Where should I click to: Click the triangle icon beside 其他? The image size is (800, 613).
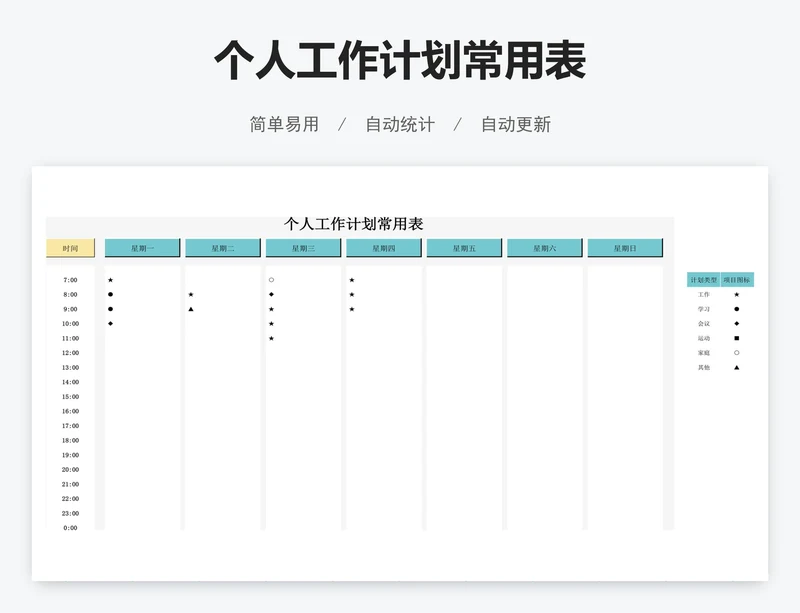coord(736,368)
